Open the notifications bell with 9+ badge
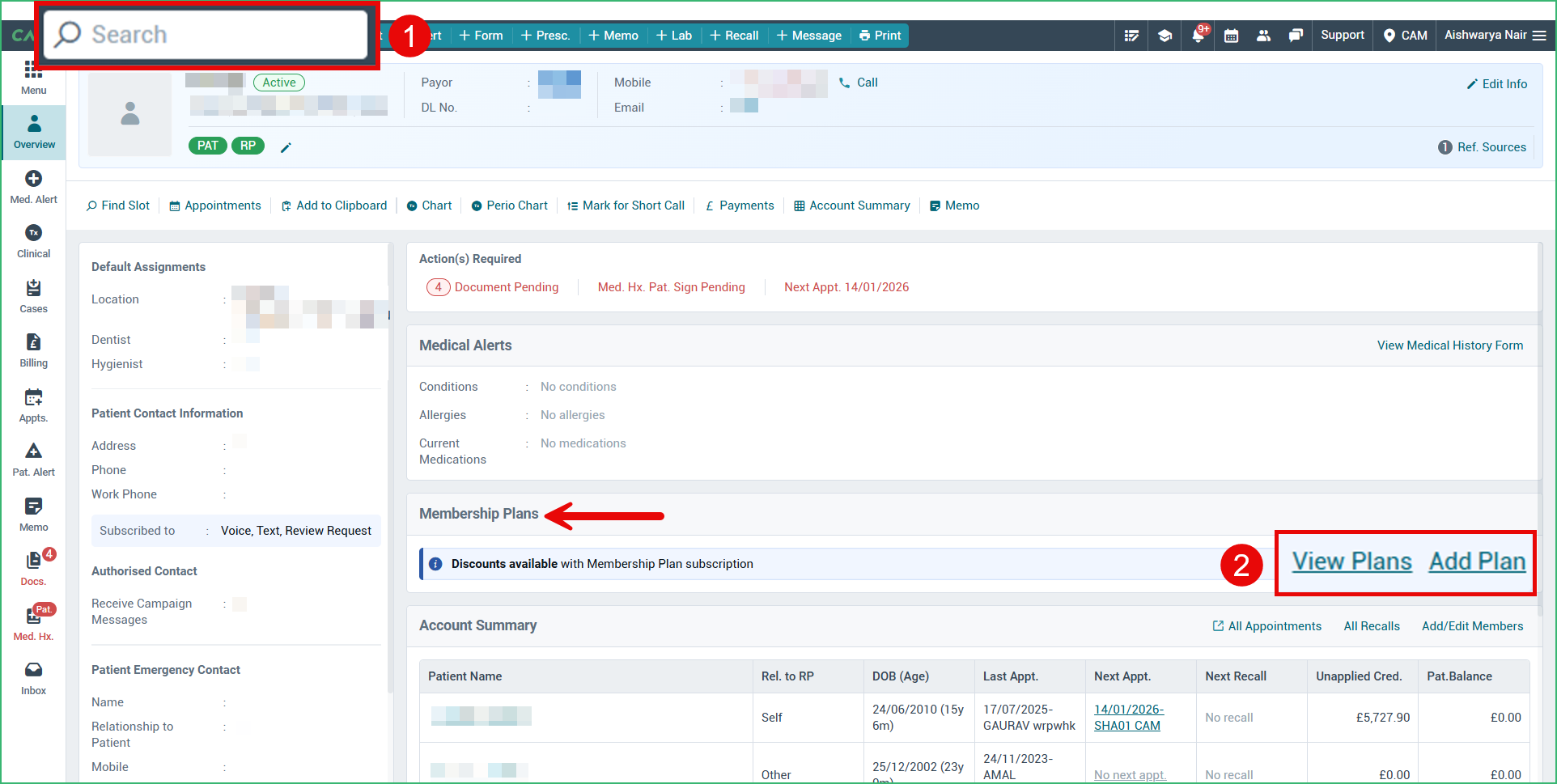Image resolution: width=1557 pixels, height=784 pixels. [x=1198, y=36]
